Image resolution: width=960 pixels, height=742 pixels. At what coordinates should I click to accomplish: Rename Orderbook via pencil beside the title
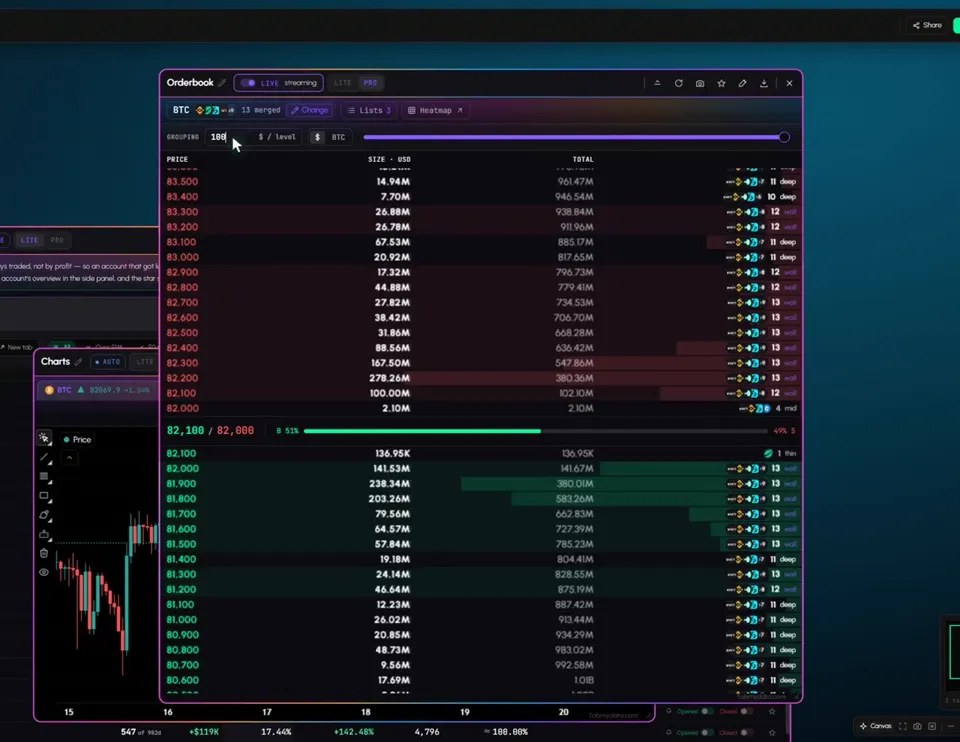click(222, 83)
